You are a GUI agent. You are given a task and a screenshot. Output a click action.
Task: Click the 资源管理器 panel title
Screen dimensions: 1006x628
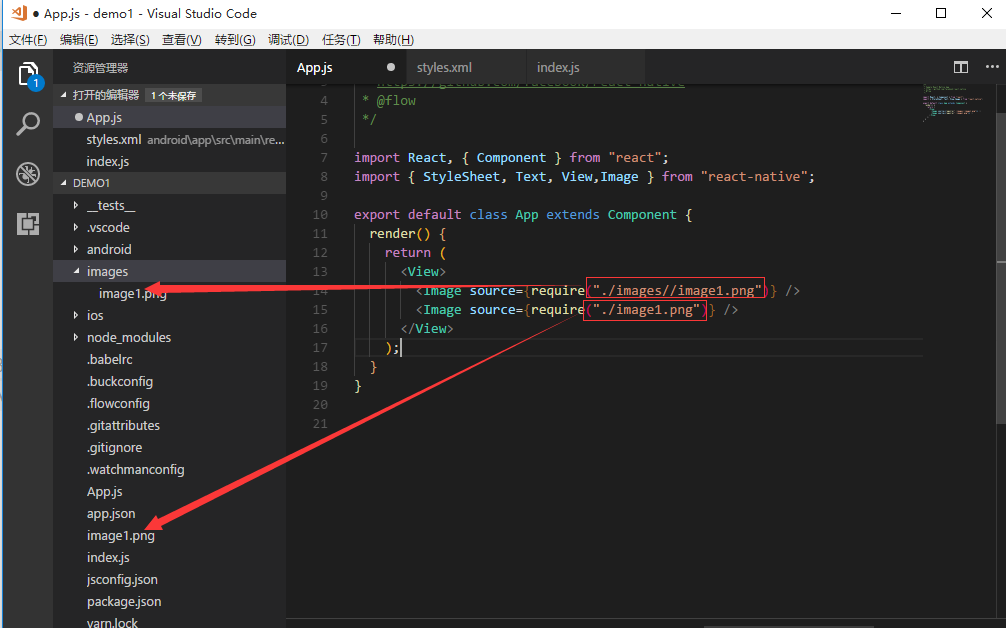(x=100, y=67)
